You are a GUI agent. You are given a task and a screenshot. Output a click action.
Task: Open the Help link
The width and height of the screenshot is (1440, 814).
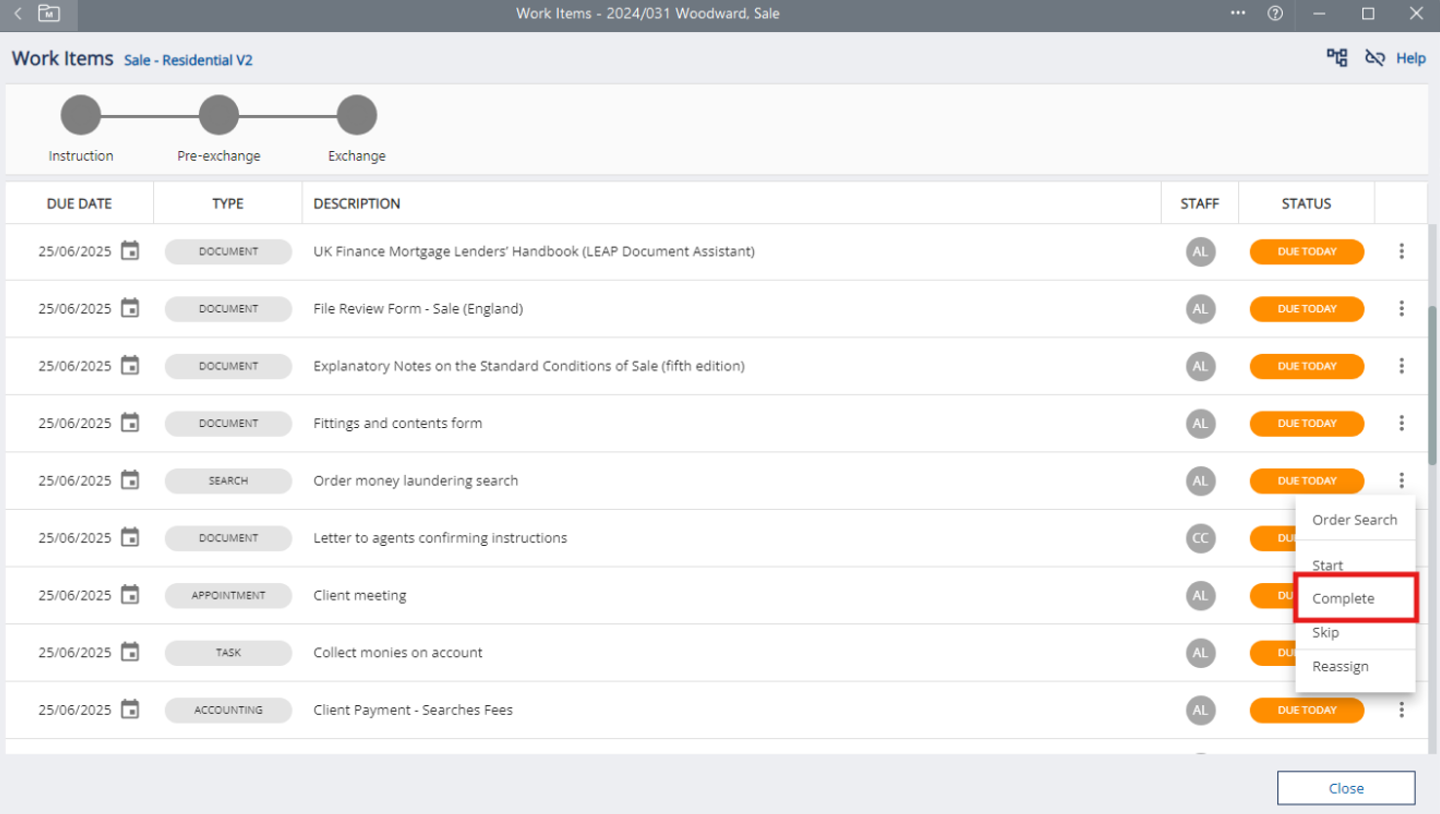coord(1410,58)
